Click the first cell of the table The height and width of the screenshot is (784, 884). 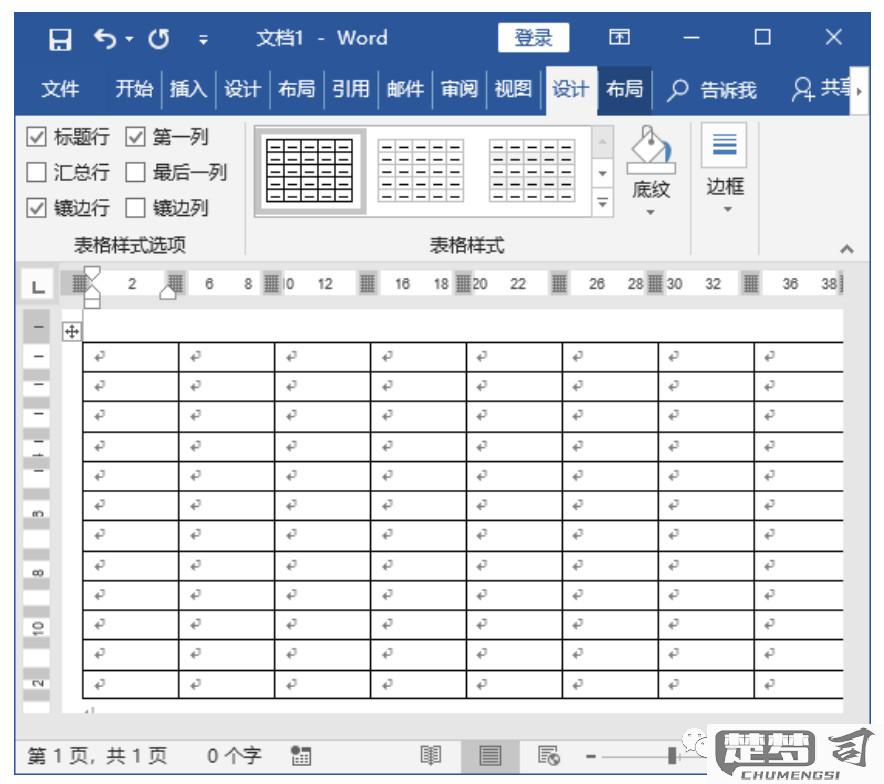131,357
